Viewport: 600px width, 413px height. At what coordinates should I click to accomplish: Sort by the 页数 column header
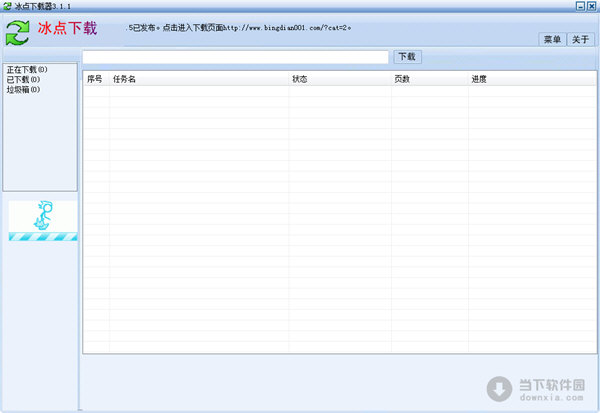point(430,79)
